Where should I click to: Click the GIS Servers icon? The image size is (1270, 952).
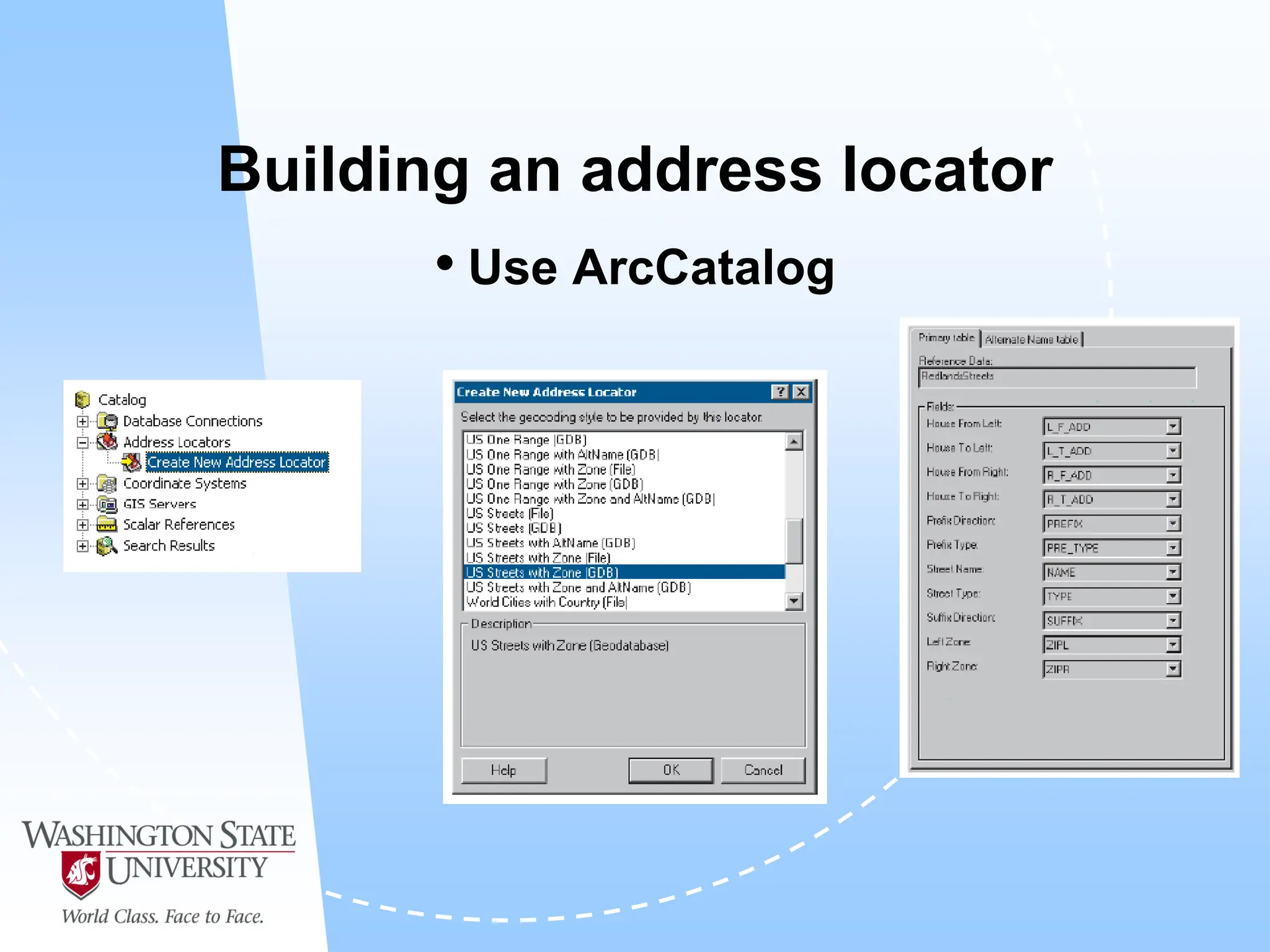click(x=107, y=504)
